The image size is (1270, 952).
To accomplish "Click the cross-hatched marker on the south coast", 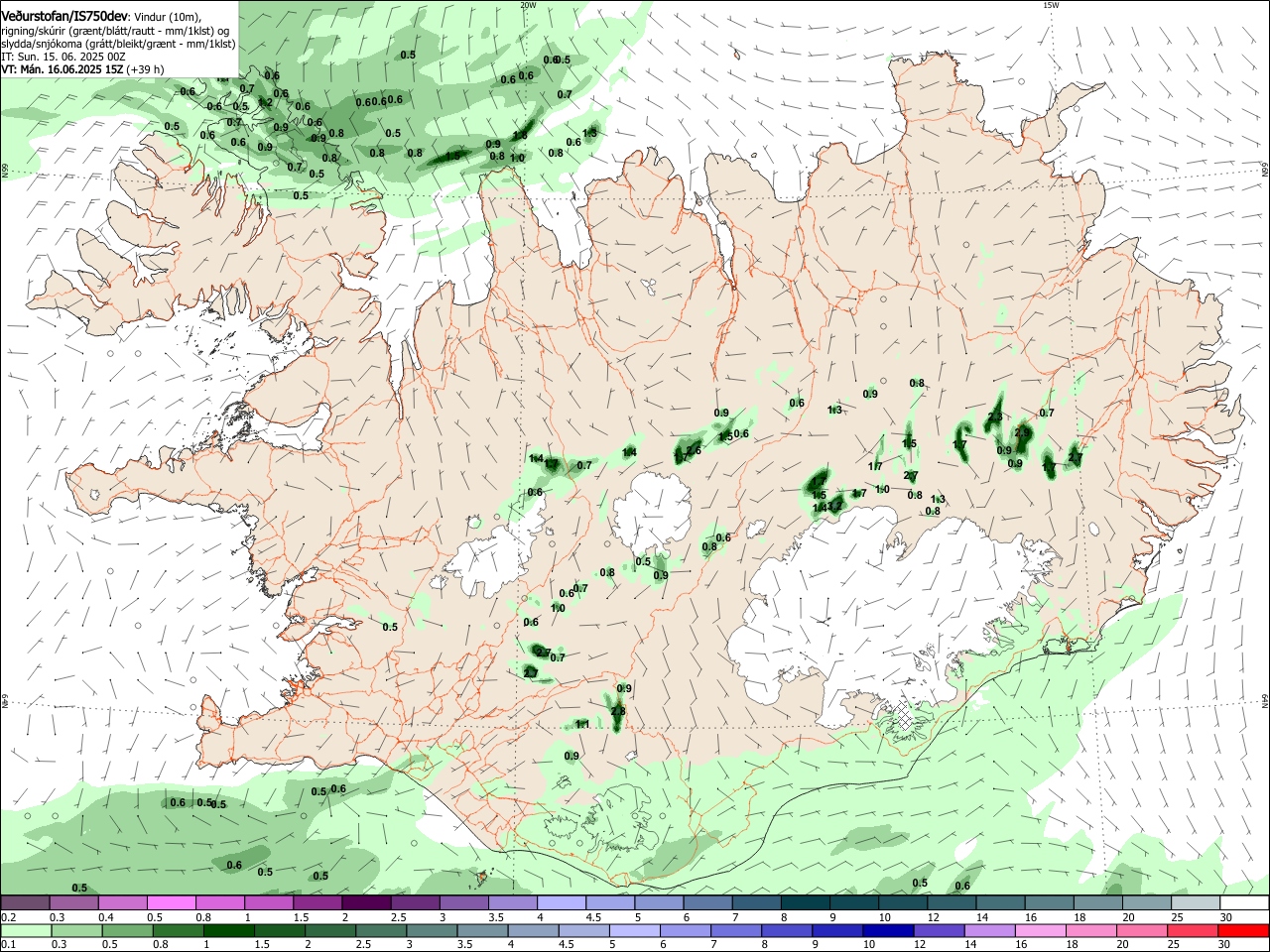I will [905, 715].
